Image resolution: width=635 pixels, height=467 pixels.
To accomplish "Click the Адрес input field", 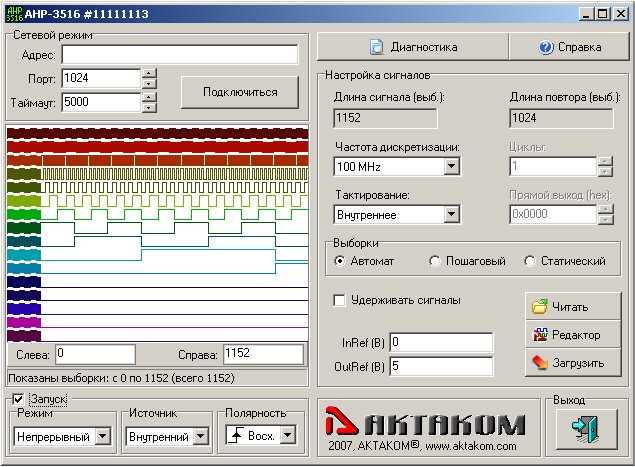I will click(180, 54).
